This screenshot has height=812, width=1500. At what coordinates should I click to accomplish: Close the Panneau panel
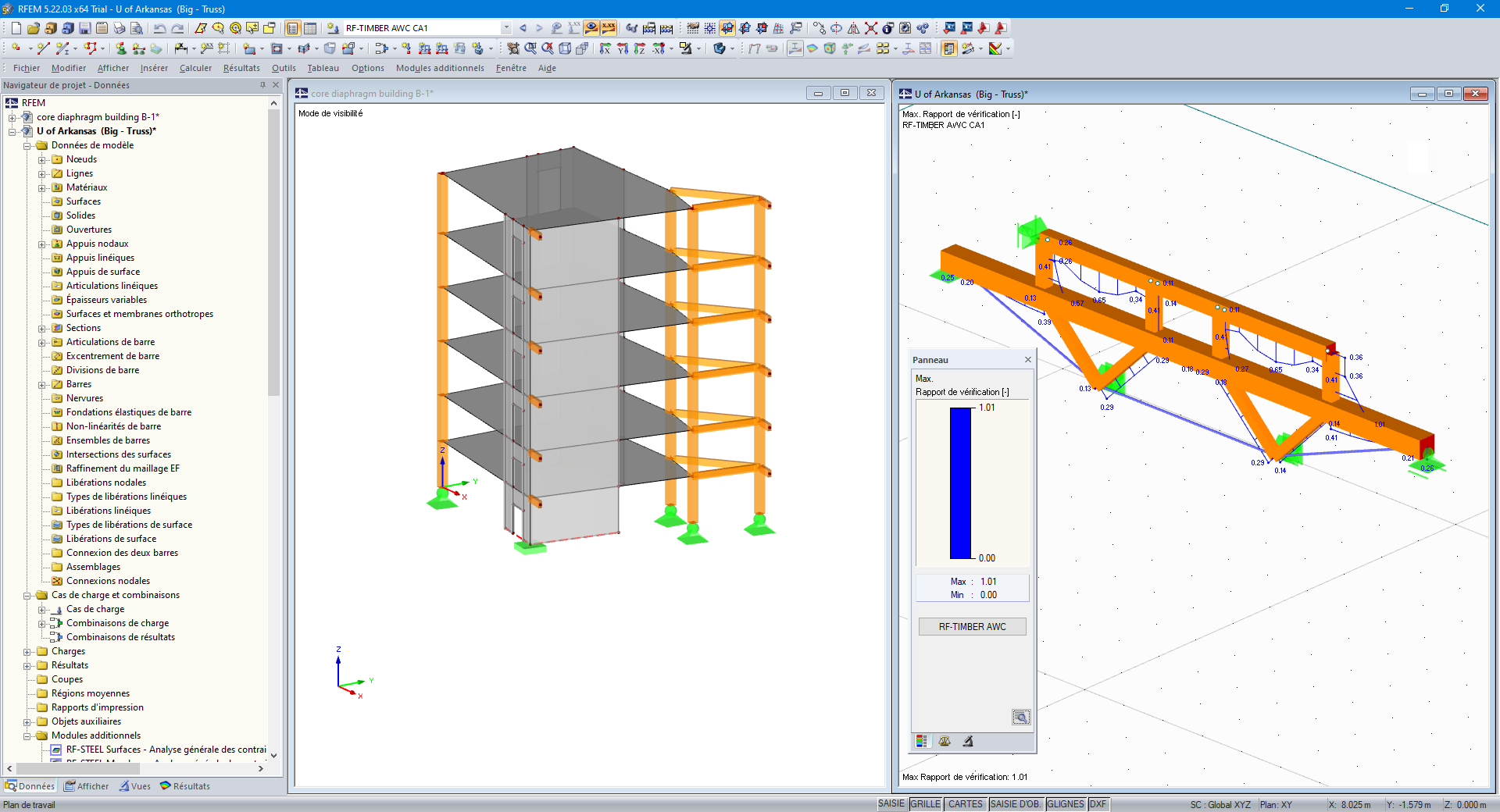click(1028, 360)
